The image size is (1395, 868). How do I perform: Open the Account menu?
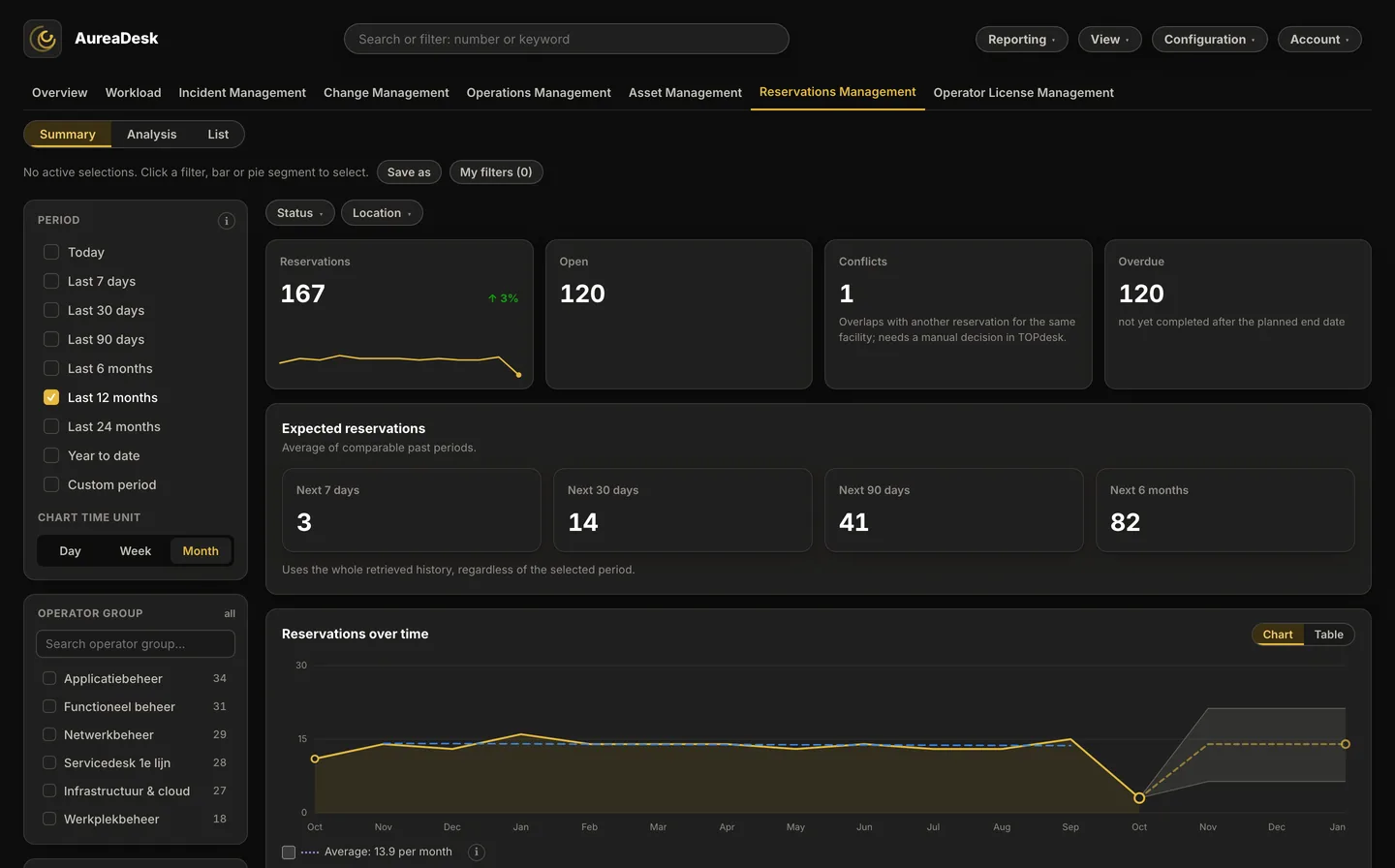pyautogui.click(x=1319, y=39)
